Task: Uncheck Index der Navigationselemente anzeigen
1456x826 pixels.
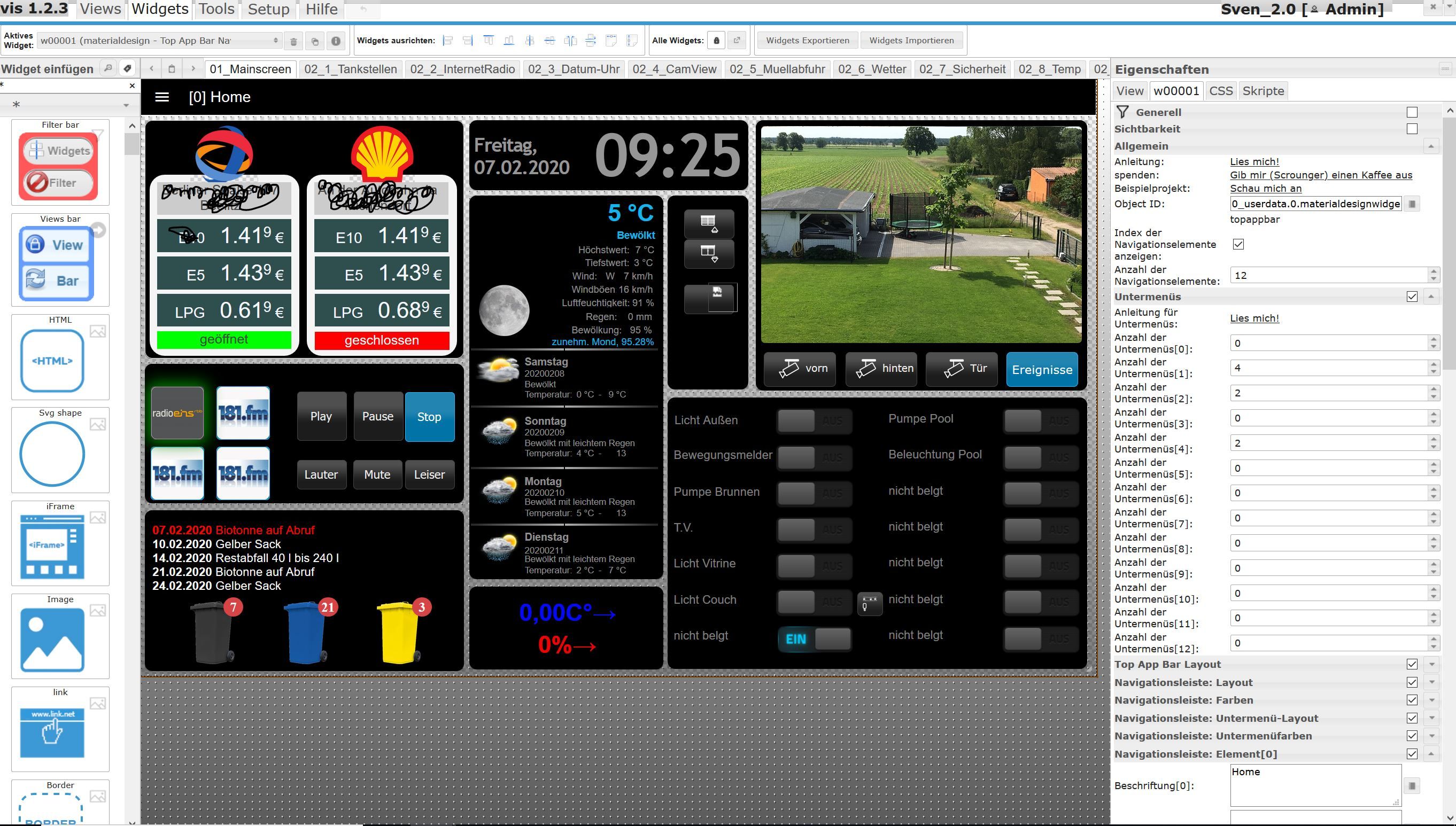Action: (1238, 244)
